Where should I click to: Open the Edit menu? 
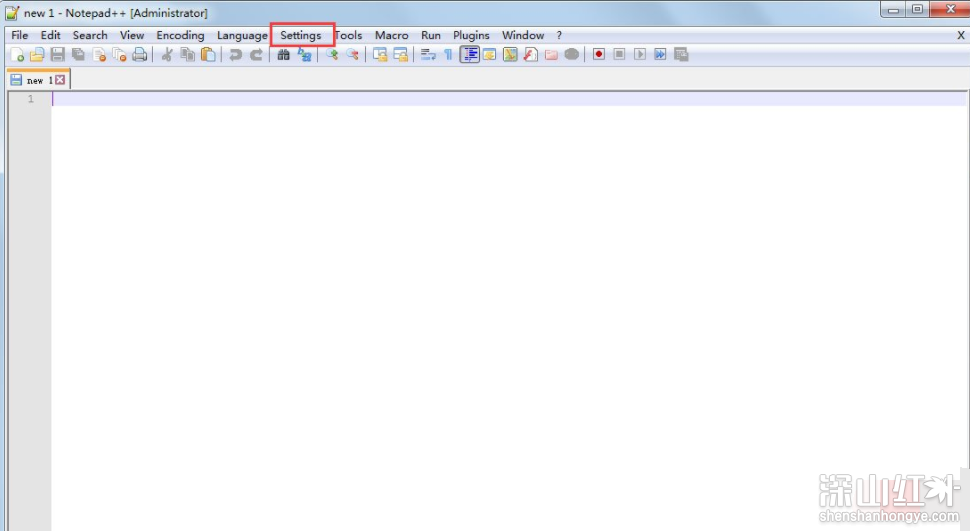tap(51, 35)
